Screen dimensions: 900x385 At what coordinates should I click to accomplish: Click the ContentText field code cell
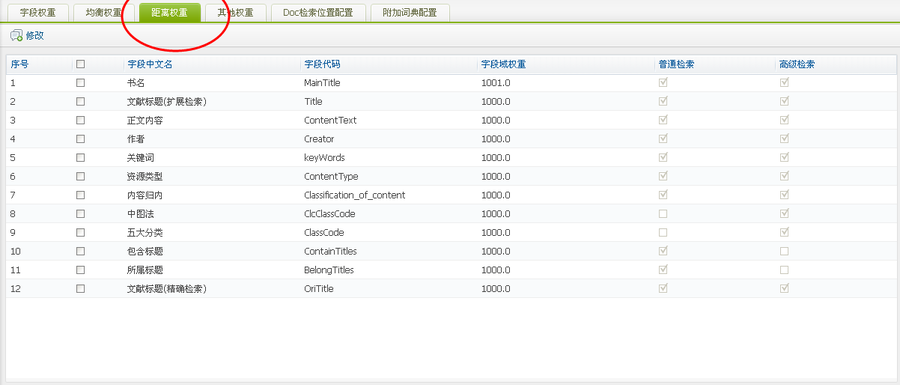point(330,120)
